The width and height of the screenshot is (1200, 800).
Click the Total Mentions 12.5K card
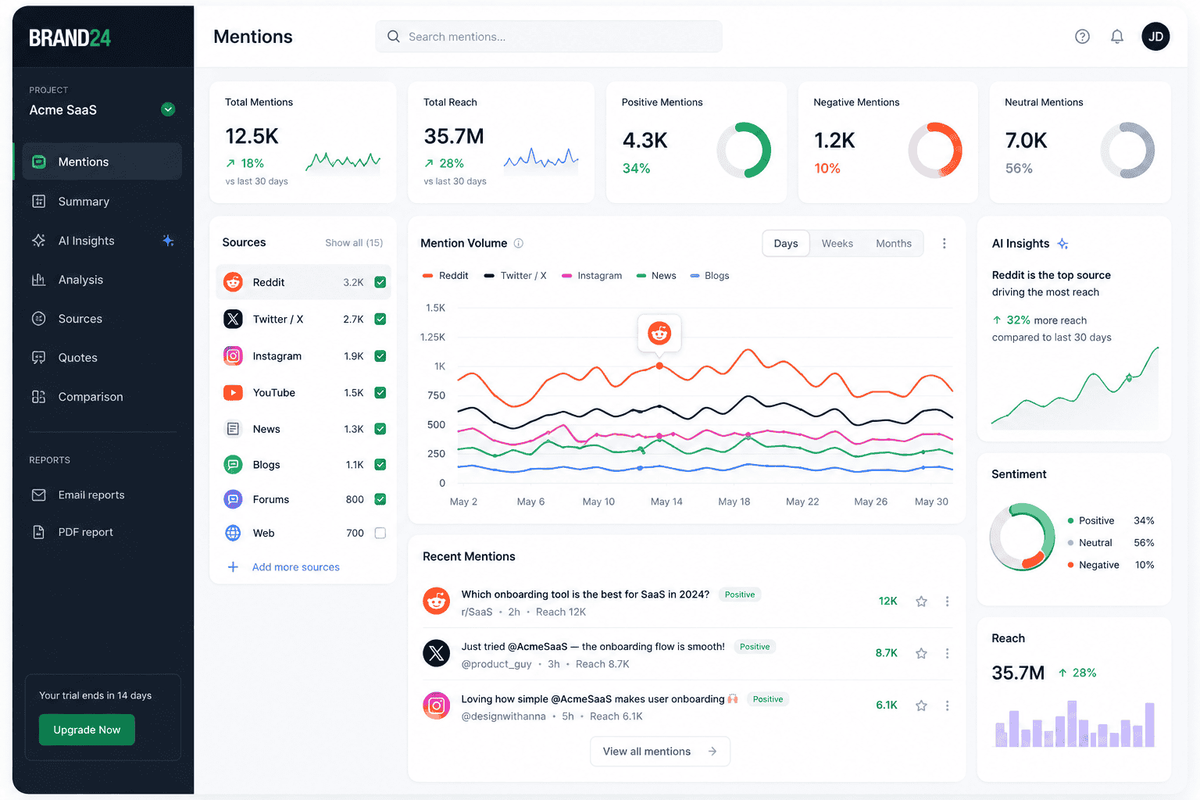(302, 143)
